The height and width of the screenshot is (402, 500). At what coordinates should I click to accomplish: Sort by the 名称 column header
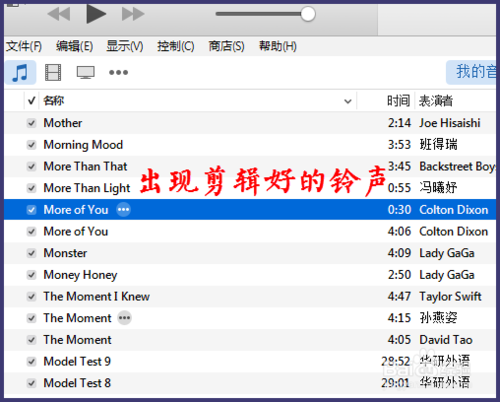[54, 100]
